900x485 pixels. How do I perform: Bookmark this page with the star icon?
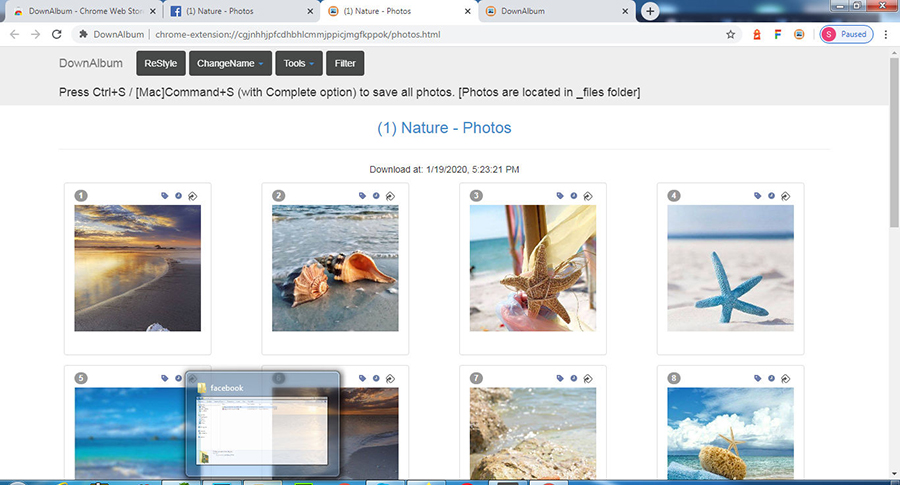coord(730,34)
